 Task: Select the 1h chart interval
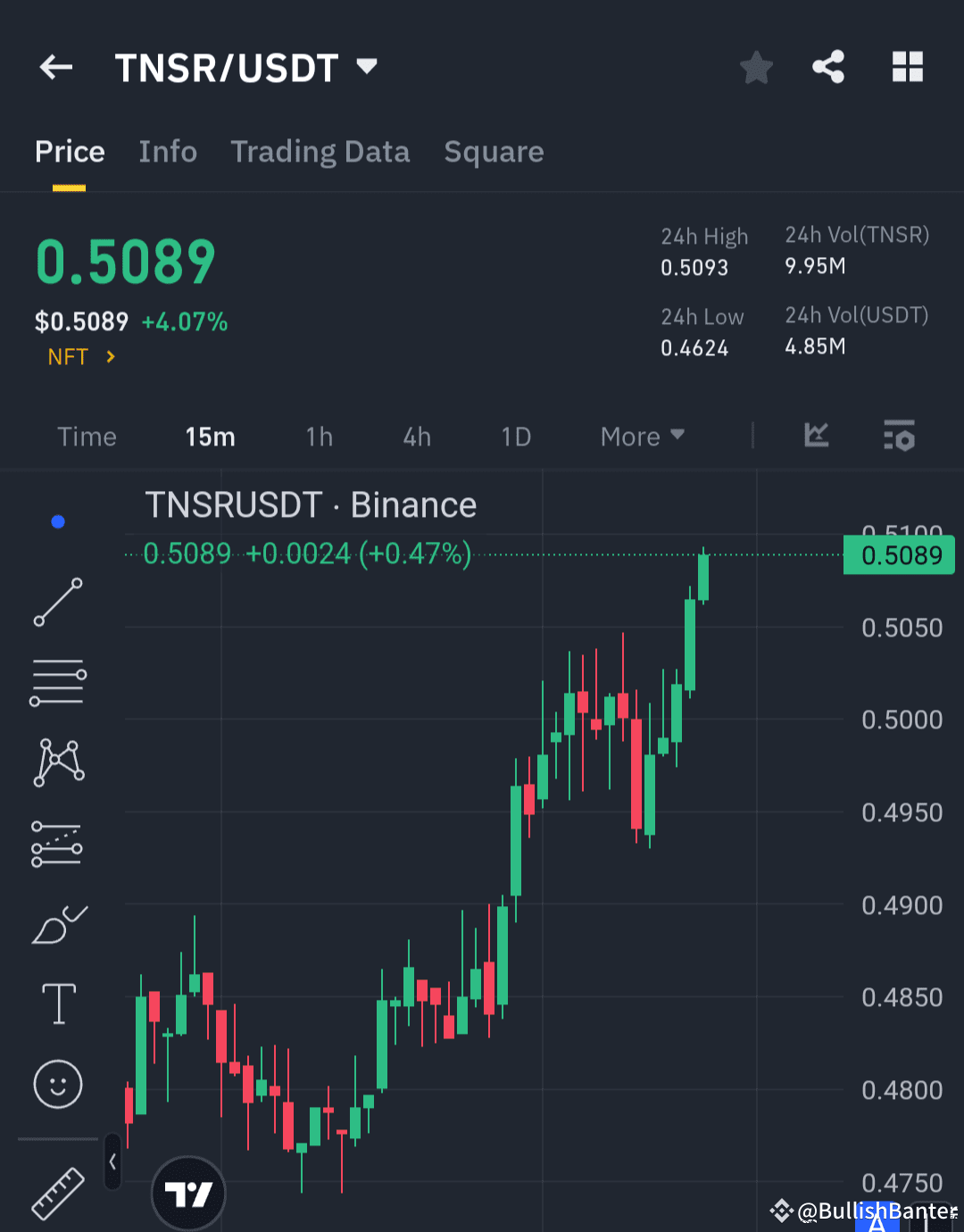[x=319, y=437]
